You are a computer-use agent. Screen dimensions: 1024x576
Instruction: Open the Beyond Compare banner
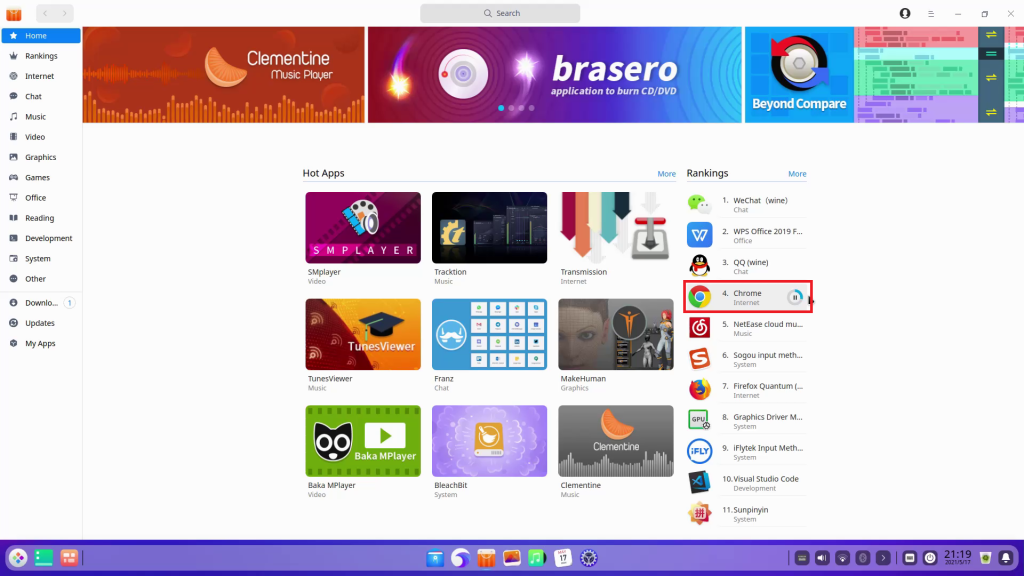[x=884, y=74]
